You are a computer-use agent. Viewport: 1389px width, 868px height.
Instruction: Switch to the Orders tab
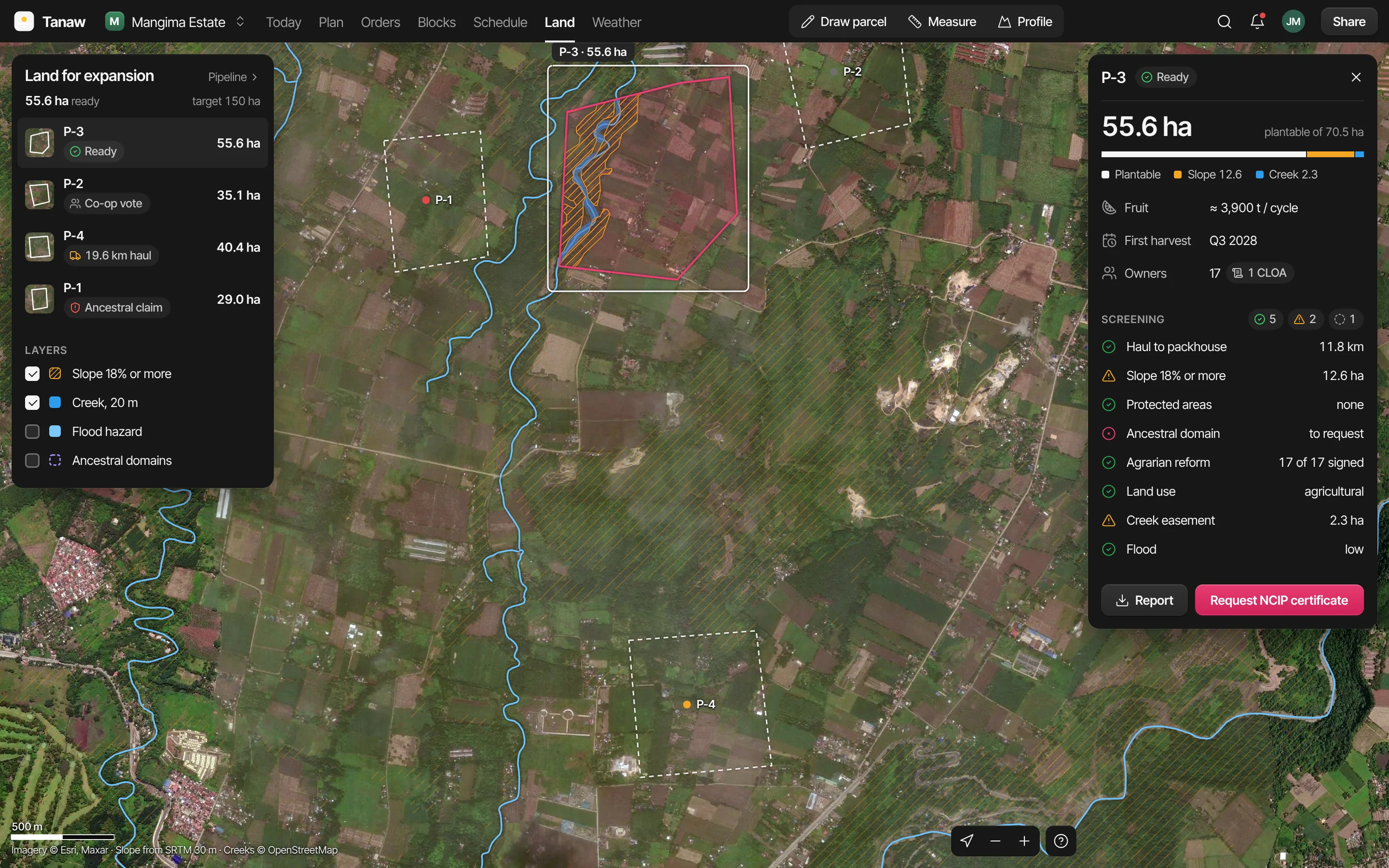(x=380, y=22)
